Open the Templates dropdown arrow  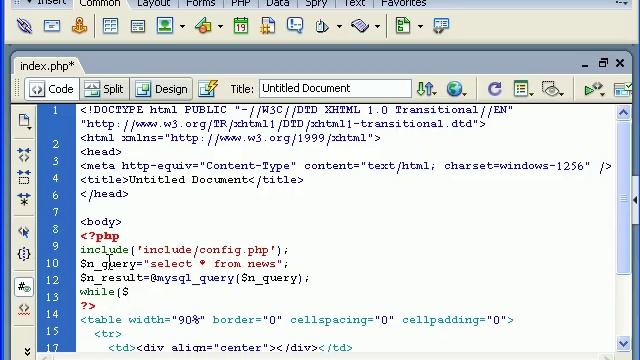[x=420, y=27]
